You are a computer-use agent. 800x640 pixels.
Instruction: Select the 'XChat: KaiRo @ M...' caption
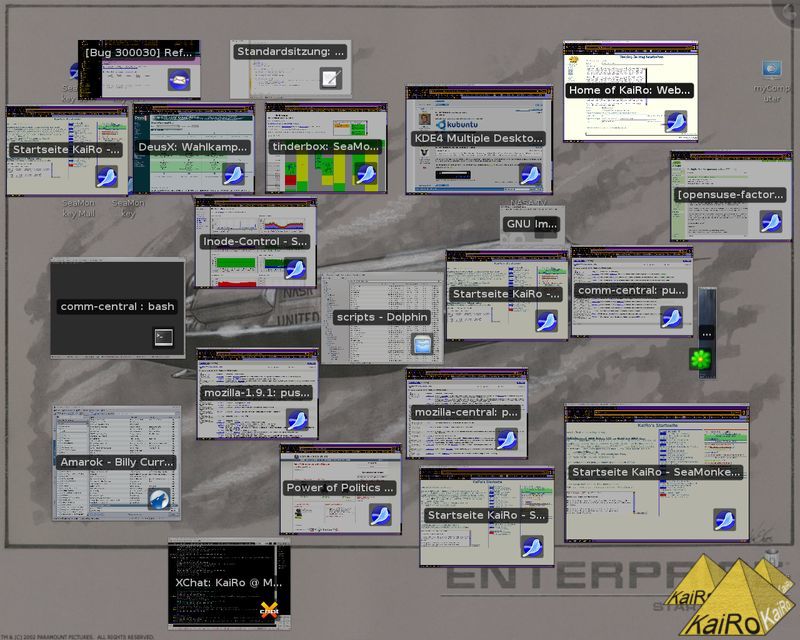pos(228,582)
